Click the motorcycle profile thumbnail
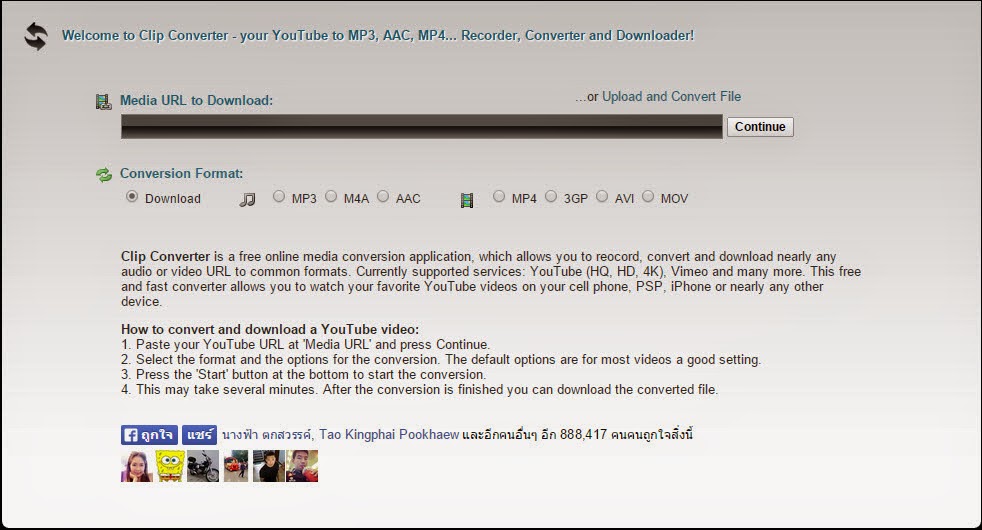Viewport: 982px width, 530px height. point(203,465)
